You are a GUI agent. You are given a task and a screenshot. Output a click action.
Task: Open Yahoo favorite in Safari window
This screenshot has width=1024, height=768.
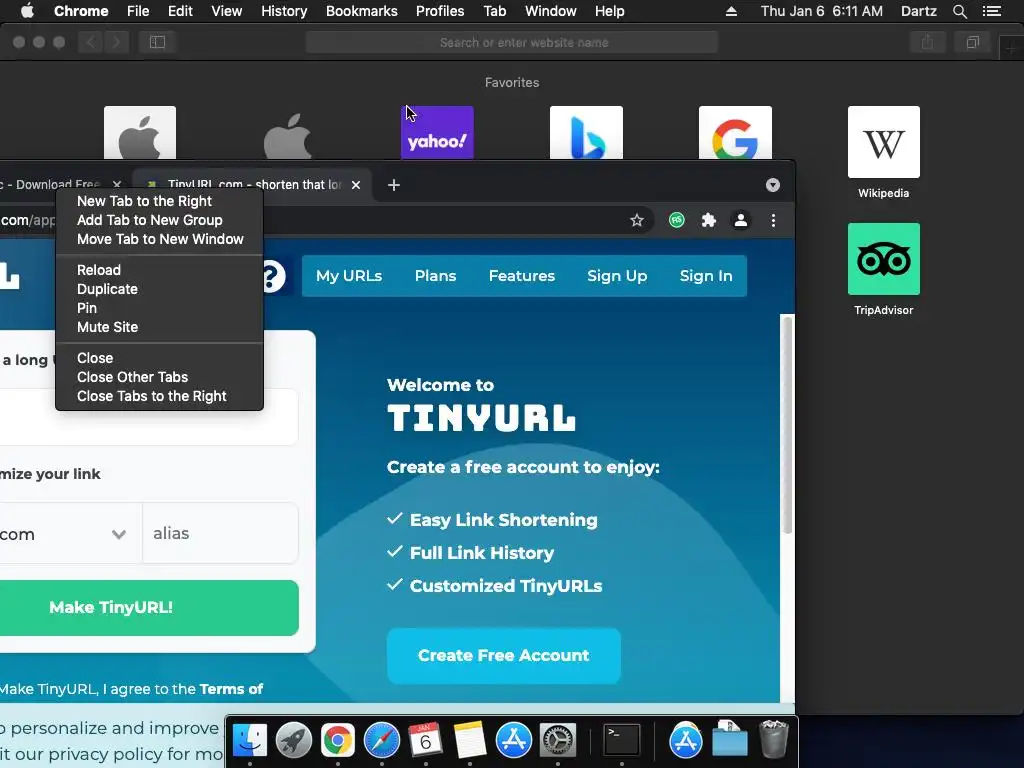[437, 133]
